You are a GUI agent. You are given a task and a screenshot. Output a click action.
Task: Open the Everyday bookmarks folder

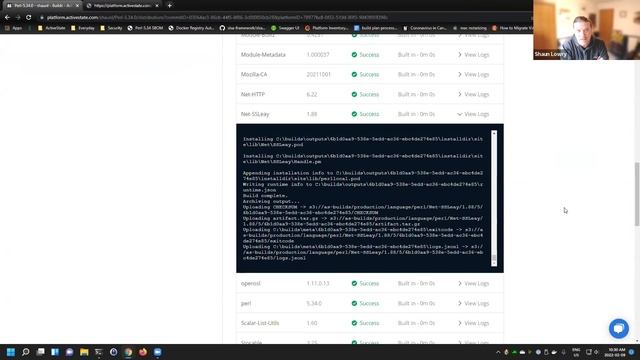click(x=83, y=28)
